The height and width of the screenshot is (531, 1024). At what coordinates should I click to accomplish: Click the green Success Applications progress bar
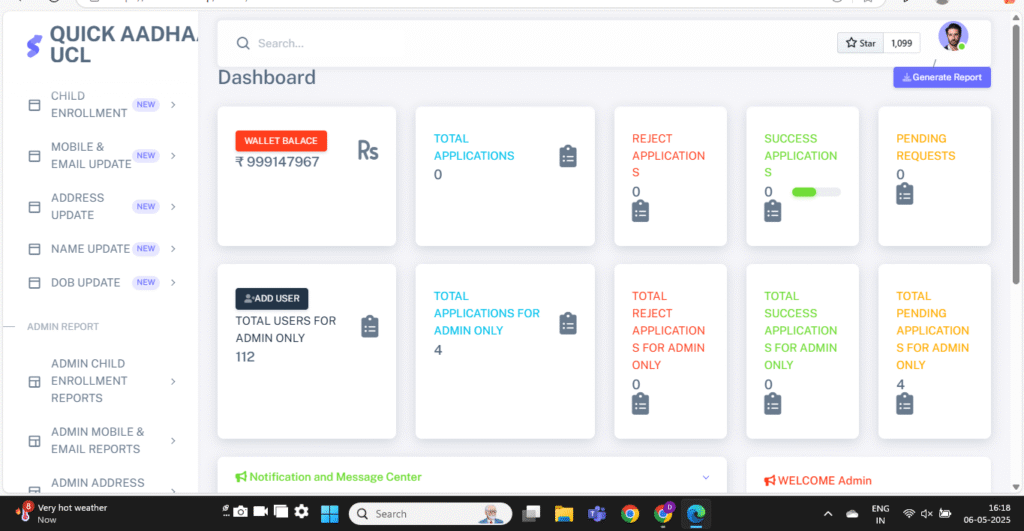coord(816,192)
